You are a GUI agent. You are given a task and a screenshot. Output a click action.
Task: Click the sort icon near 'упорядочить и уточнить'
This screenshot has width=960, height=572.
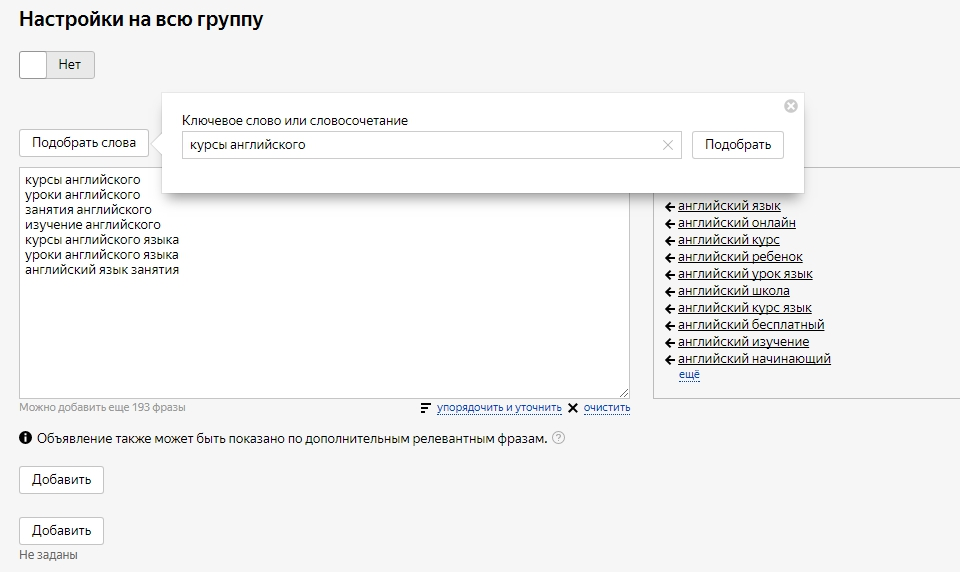tap(426, 408)
